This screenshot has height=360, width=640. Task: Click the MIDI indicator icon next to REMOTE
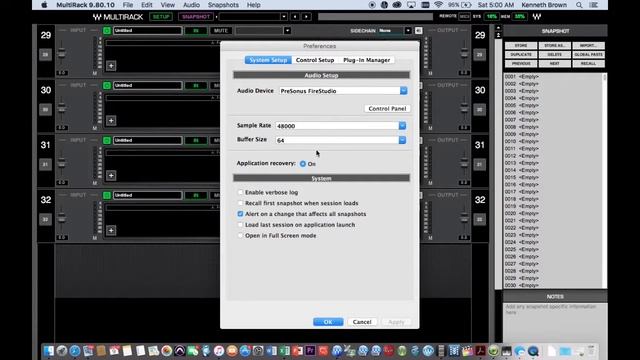464,17
